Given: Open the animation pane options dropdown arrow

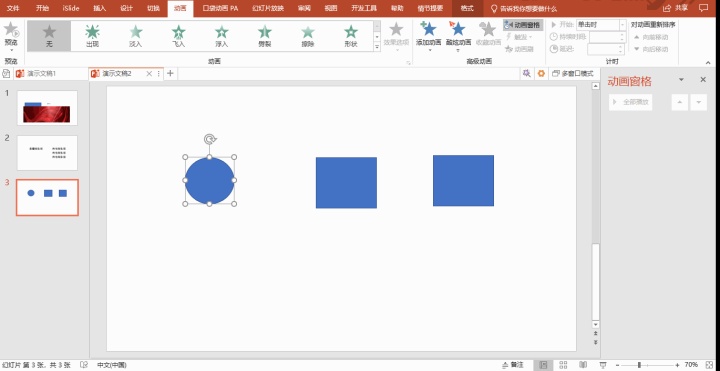Looking at the screenshot, I should pos(681,79).
